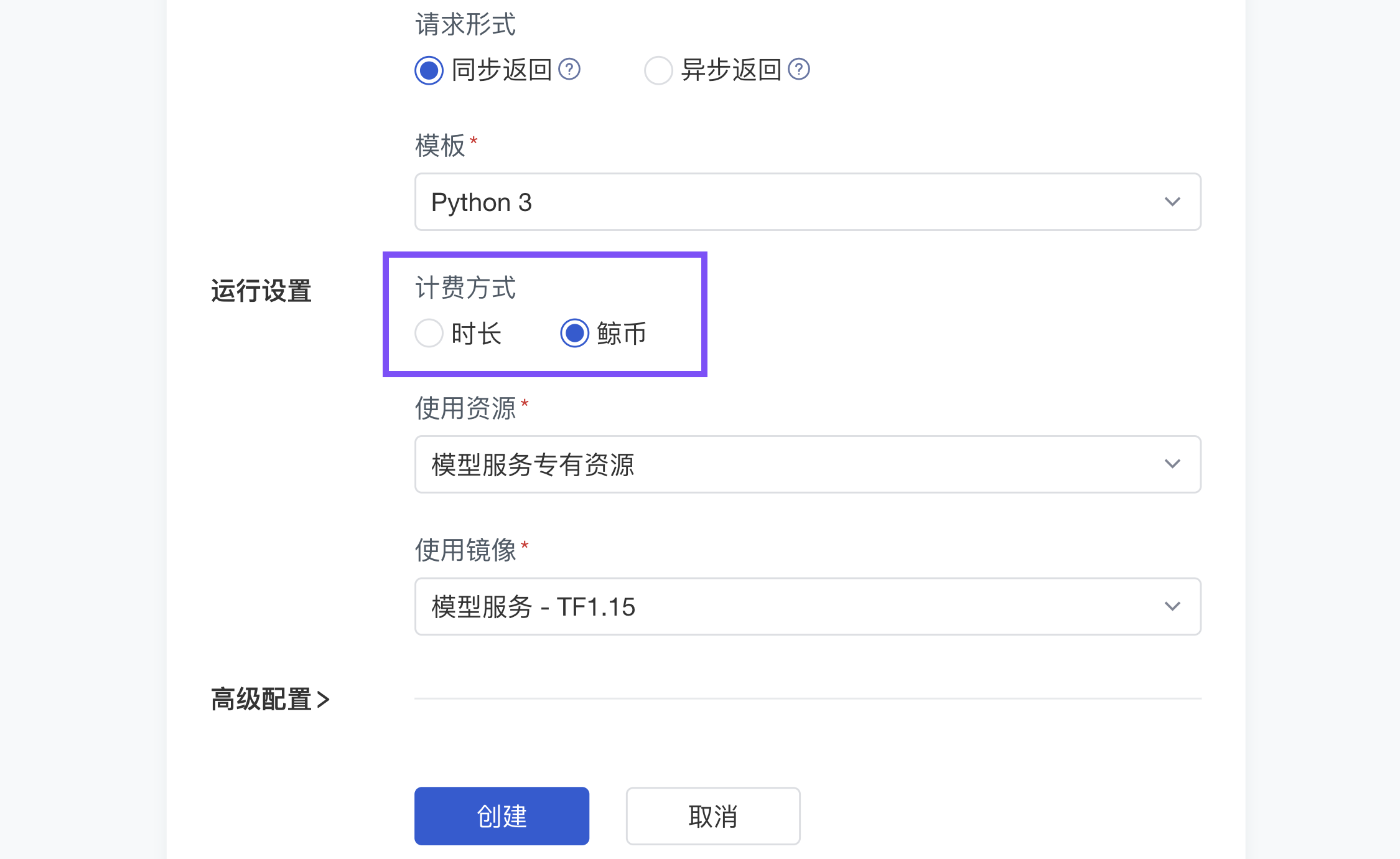Open help for 异步返回 option
The image size is (1400, 859).
click(x=800, y=70)
